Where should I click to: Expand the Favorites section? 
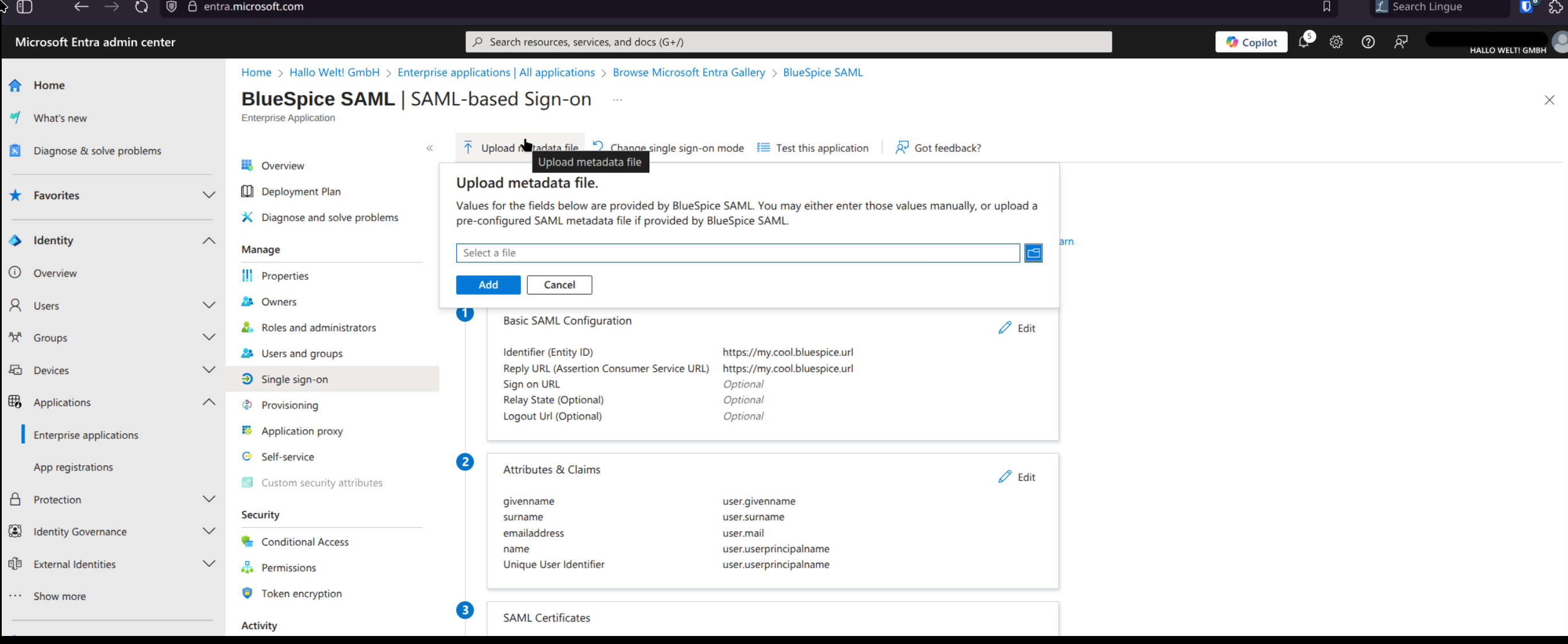coord(209,195)
